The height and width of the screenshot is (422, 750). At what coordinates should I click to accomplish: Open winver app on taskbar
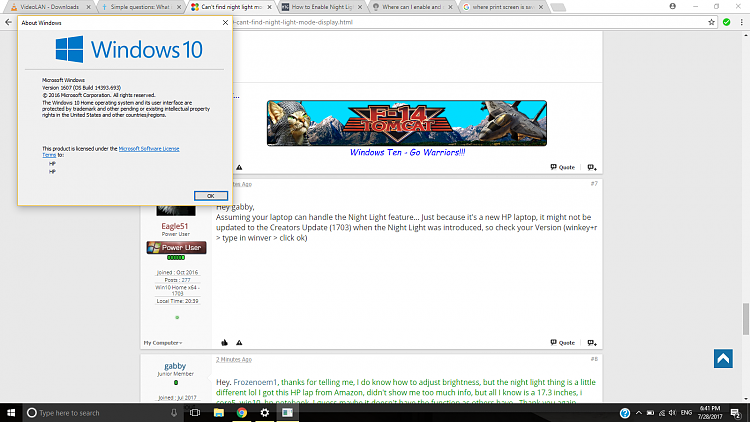tap(287, 412)
